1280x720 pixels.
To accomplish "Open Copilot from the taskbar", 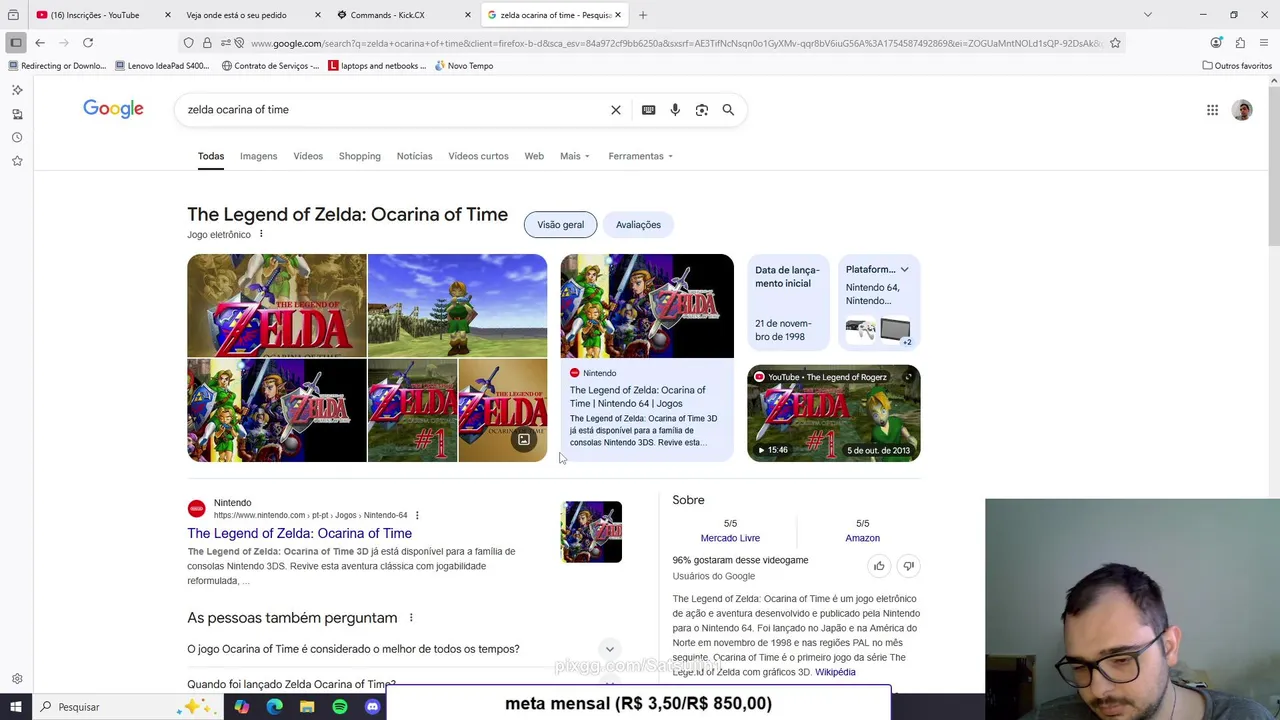I will coord(242,707).
